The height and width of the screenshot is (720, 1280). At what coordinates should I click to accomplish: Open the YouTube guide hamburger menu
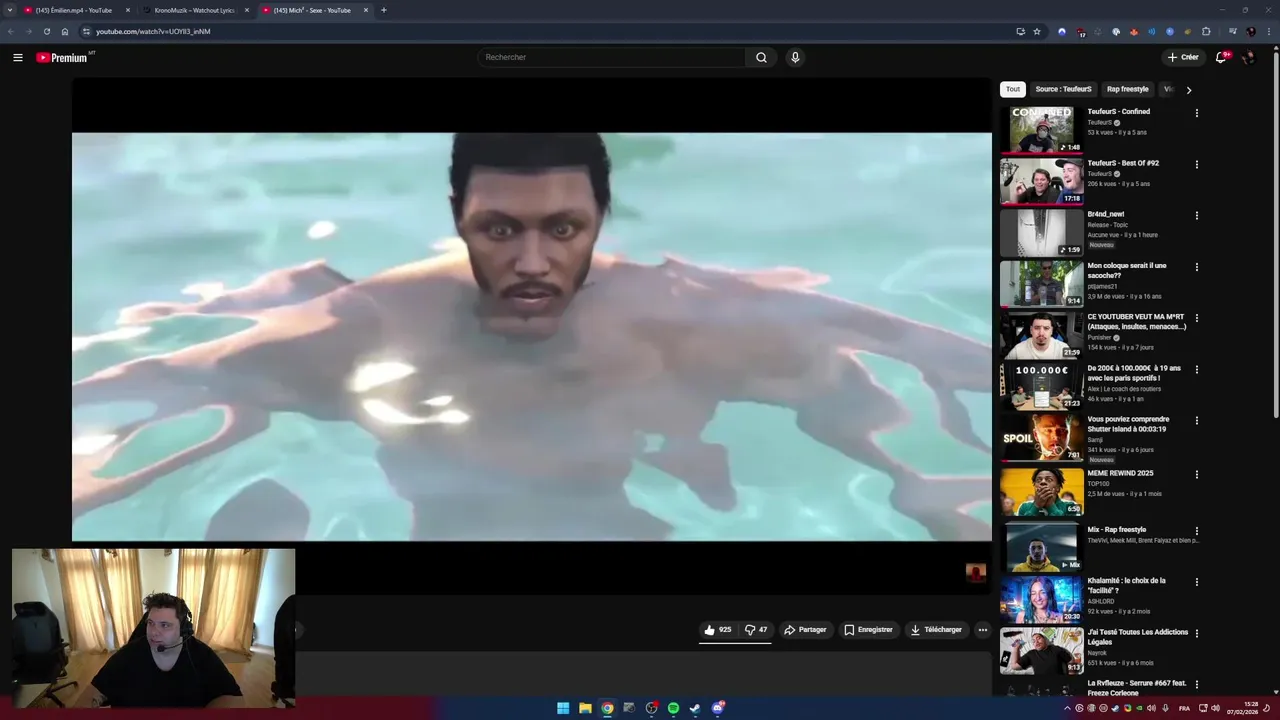(x=18, y=57)
